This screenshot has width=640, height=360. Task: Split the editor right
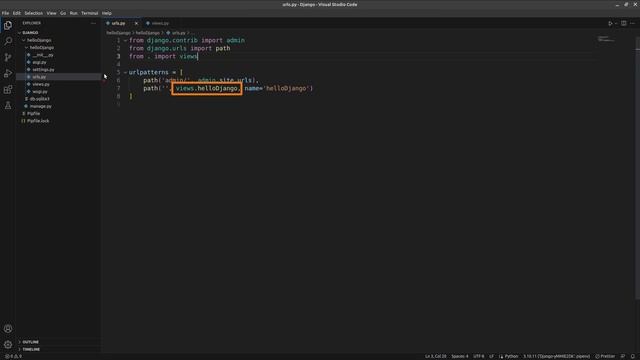tap(624, 23)
